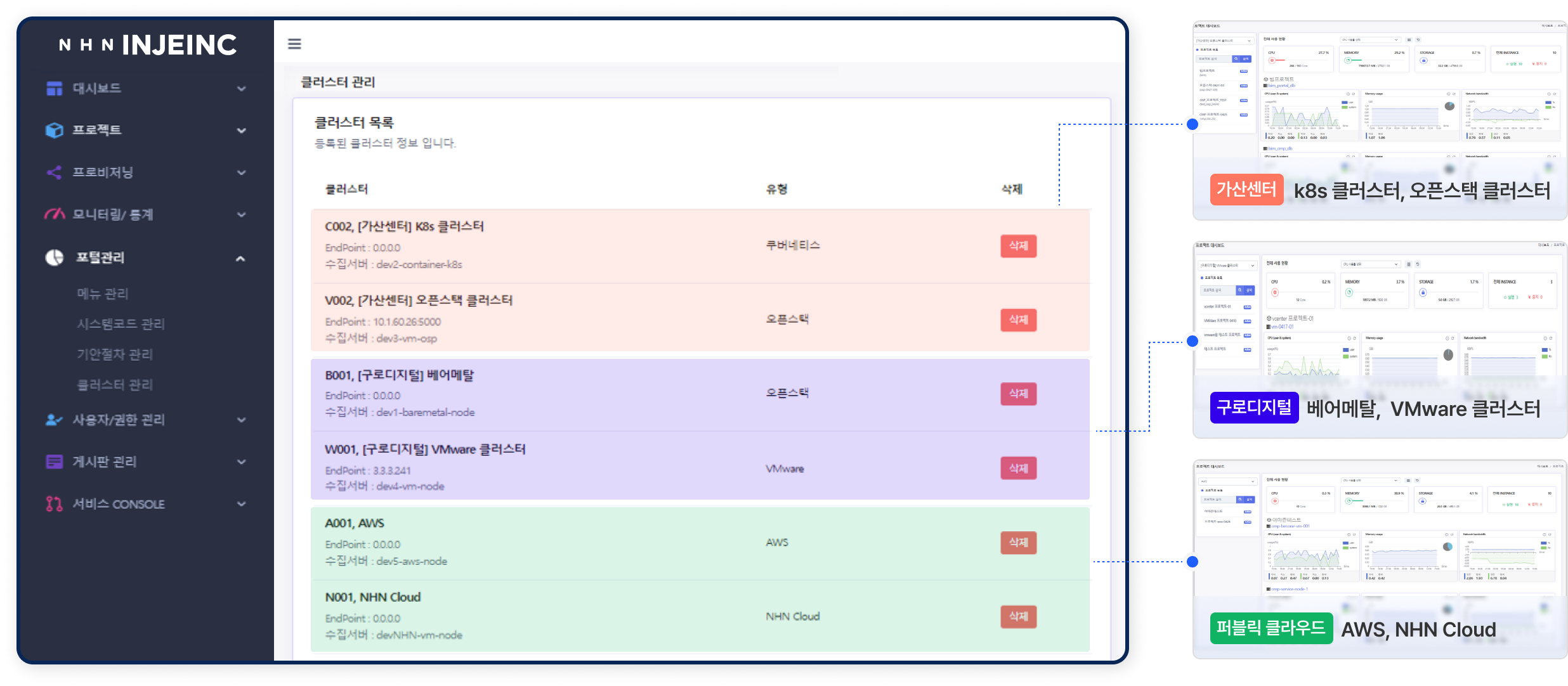The height and width of the screenshot is (686, 1568).
Task: Click the 포털관리 pie chart icon
Action: [x=55, y=257]
